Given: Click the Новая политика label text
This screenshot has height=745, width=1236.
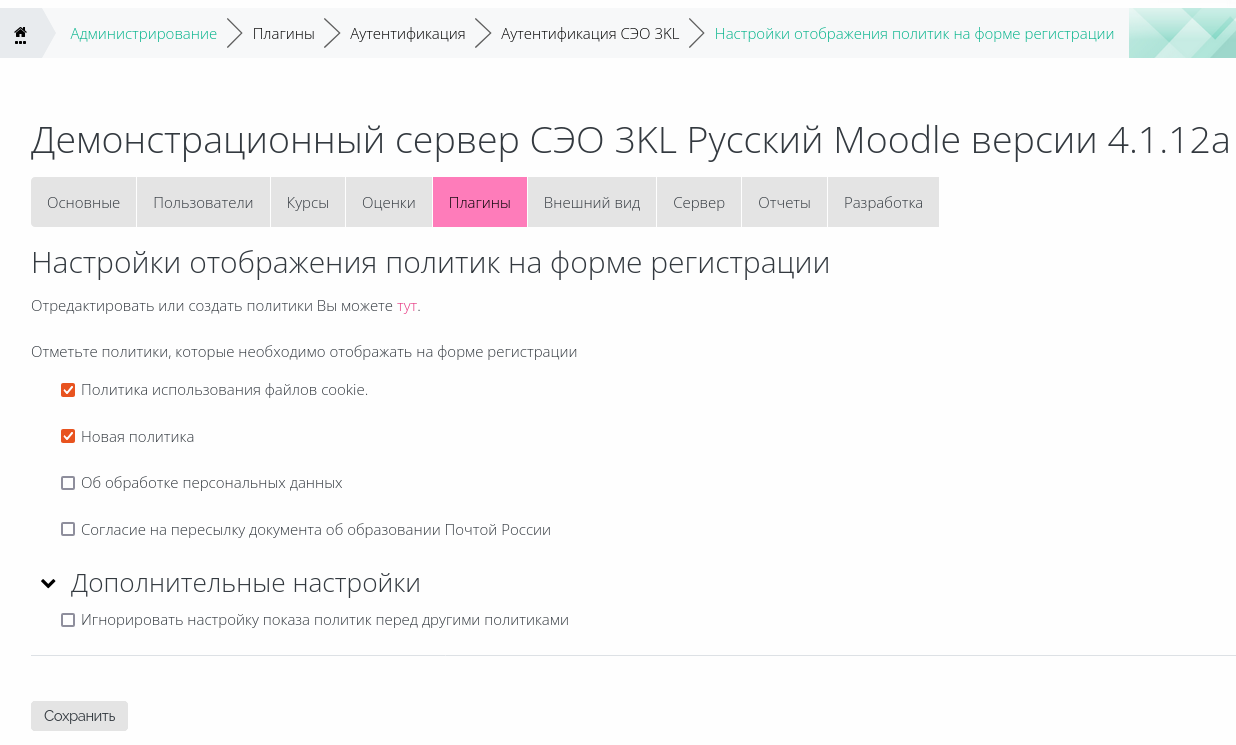Looking at the screenshot, I should click(138, 437).
